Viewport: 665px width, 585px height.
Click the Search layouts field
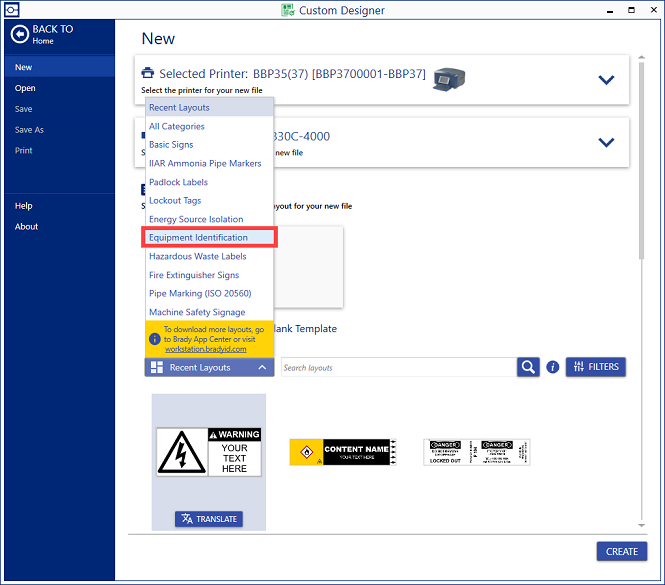(x=399, y=367)
